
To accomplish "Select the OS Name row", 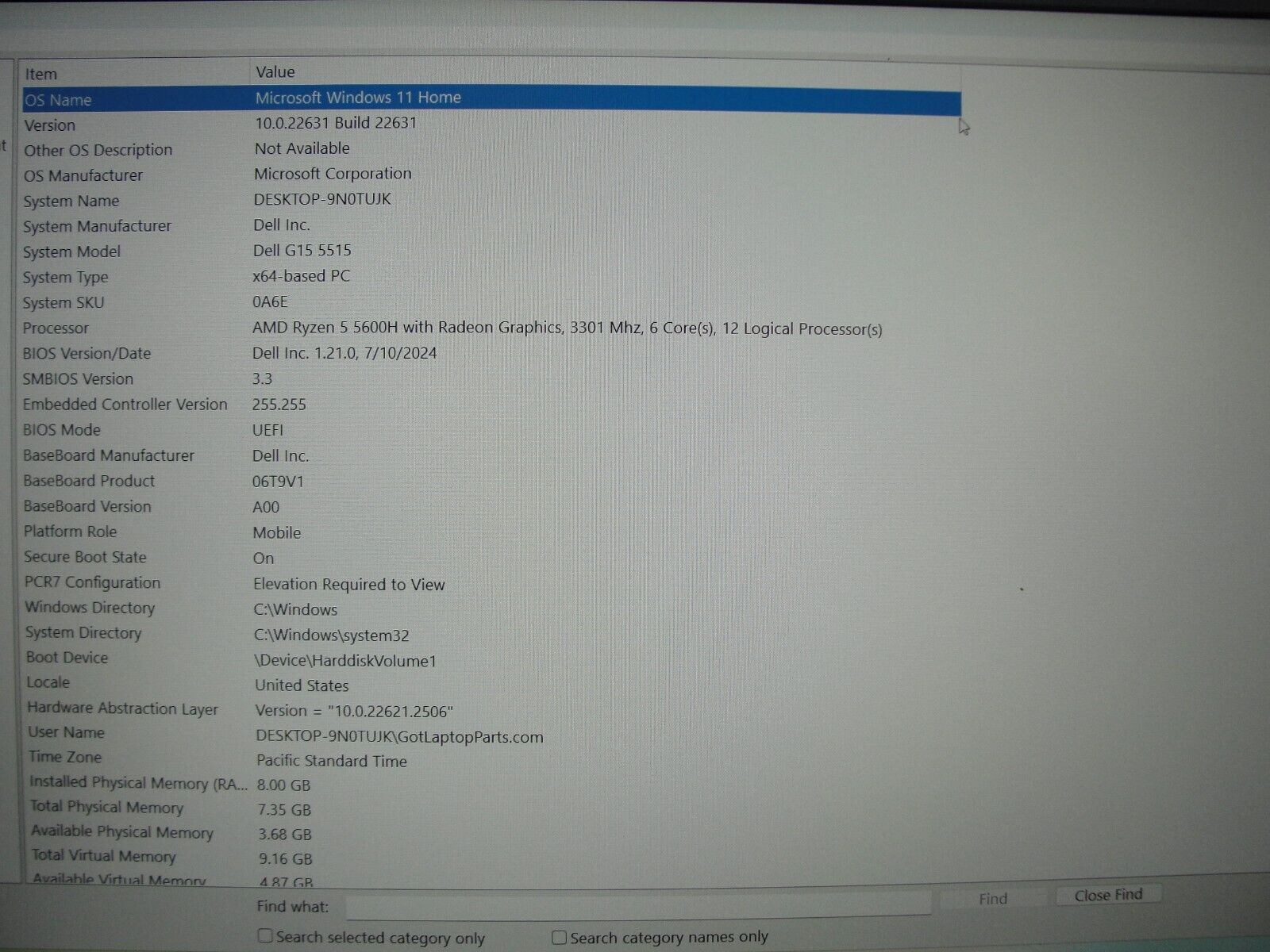I will (x=492, y=99).
